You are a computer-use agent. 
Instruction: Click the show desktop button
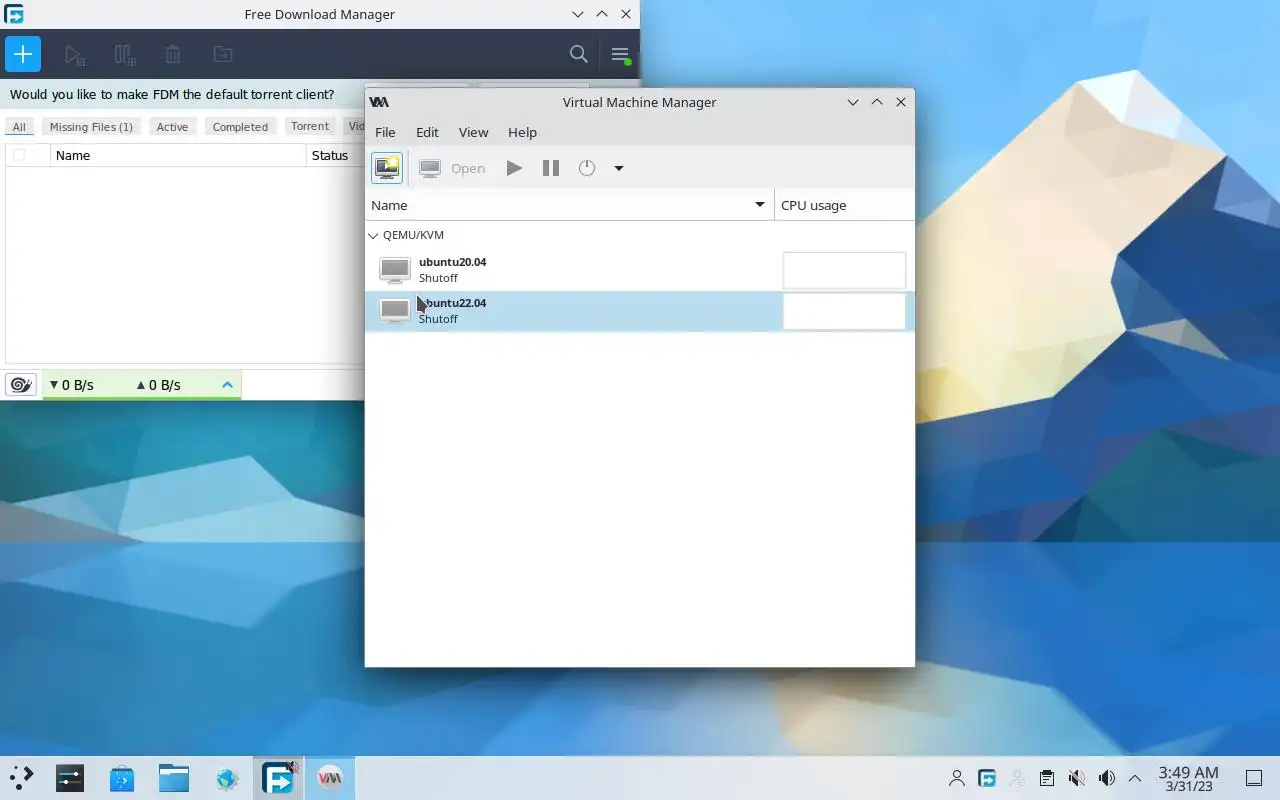pos(1253,778)
